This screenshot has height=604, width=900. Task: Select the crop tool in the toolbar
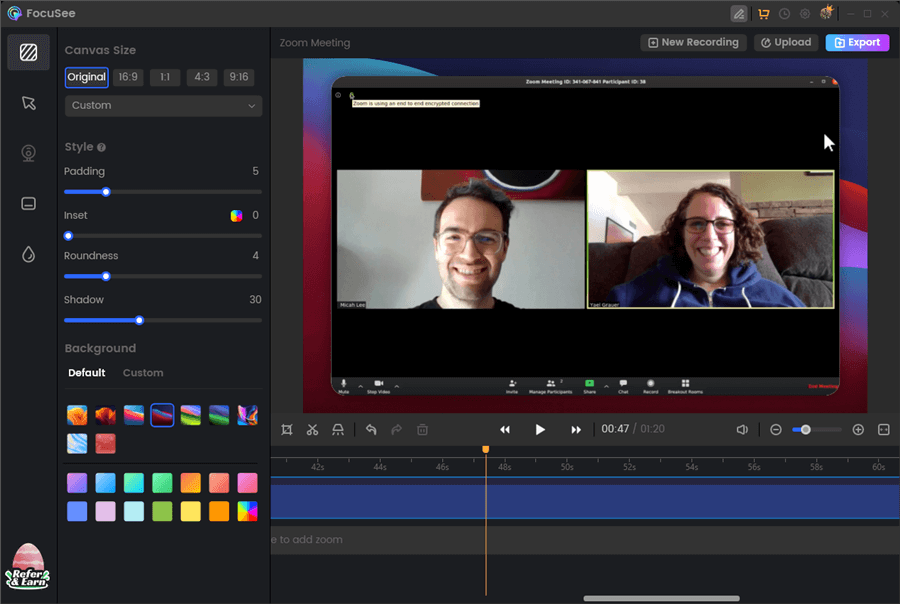[x=287, y=429]
